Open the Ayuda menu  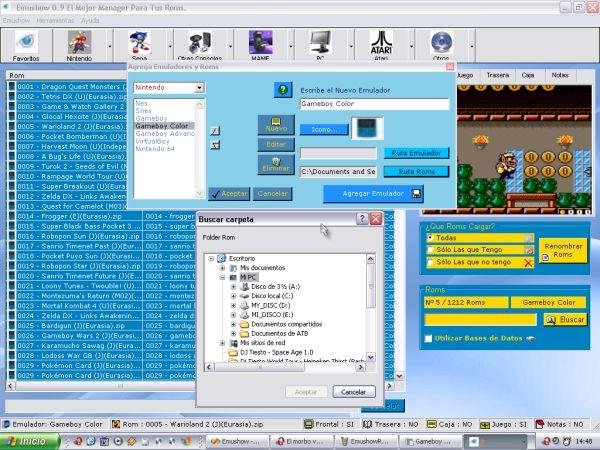pos(90,20)
